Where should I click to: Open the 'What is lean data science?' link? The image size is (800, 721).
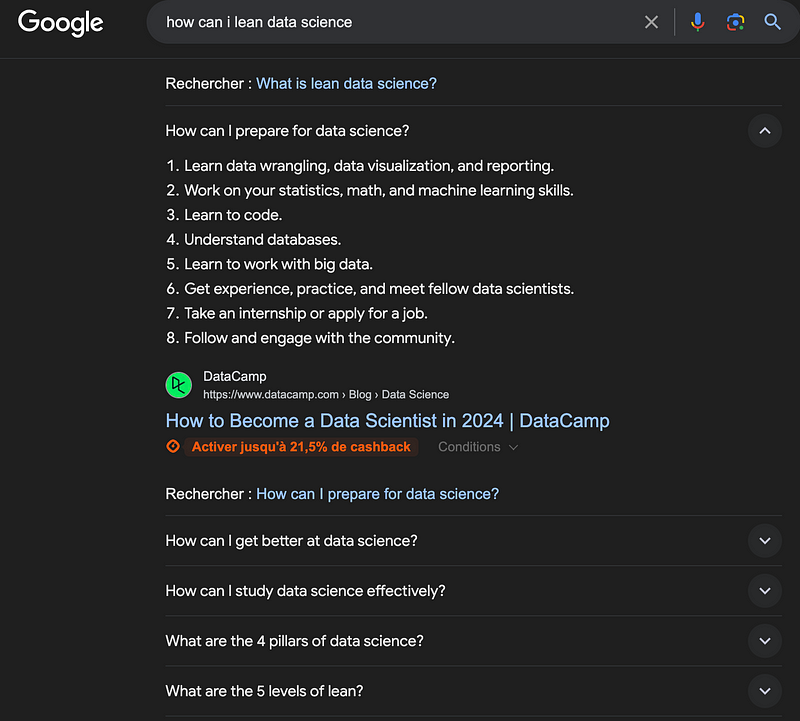click(x=346, y=83)
